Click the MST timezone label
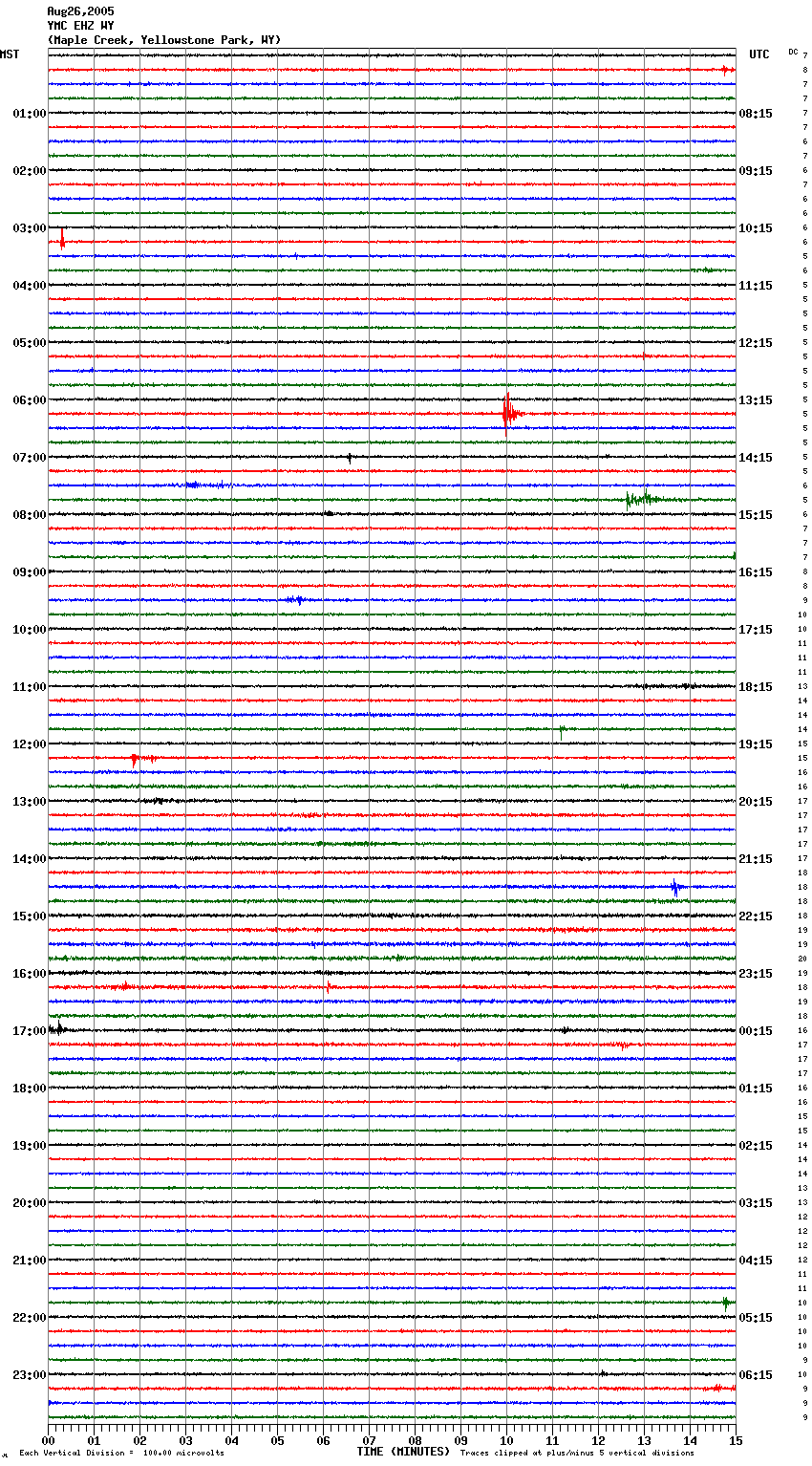 point(10,54)
